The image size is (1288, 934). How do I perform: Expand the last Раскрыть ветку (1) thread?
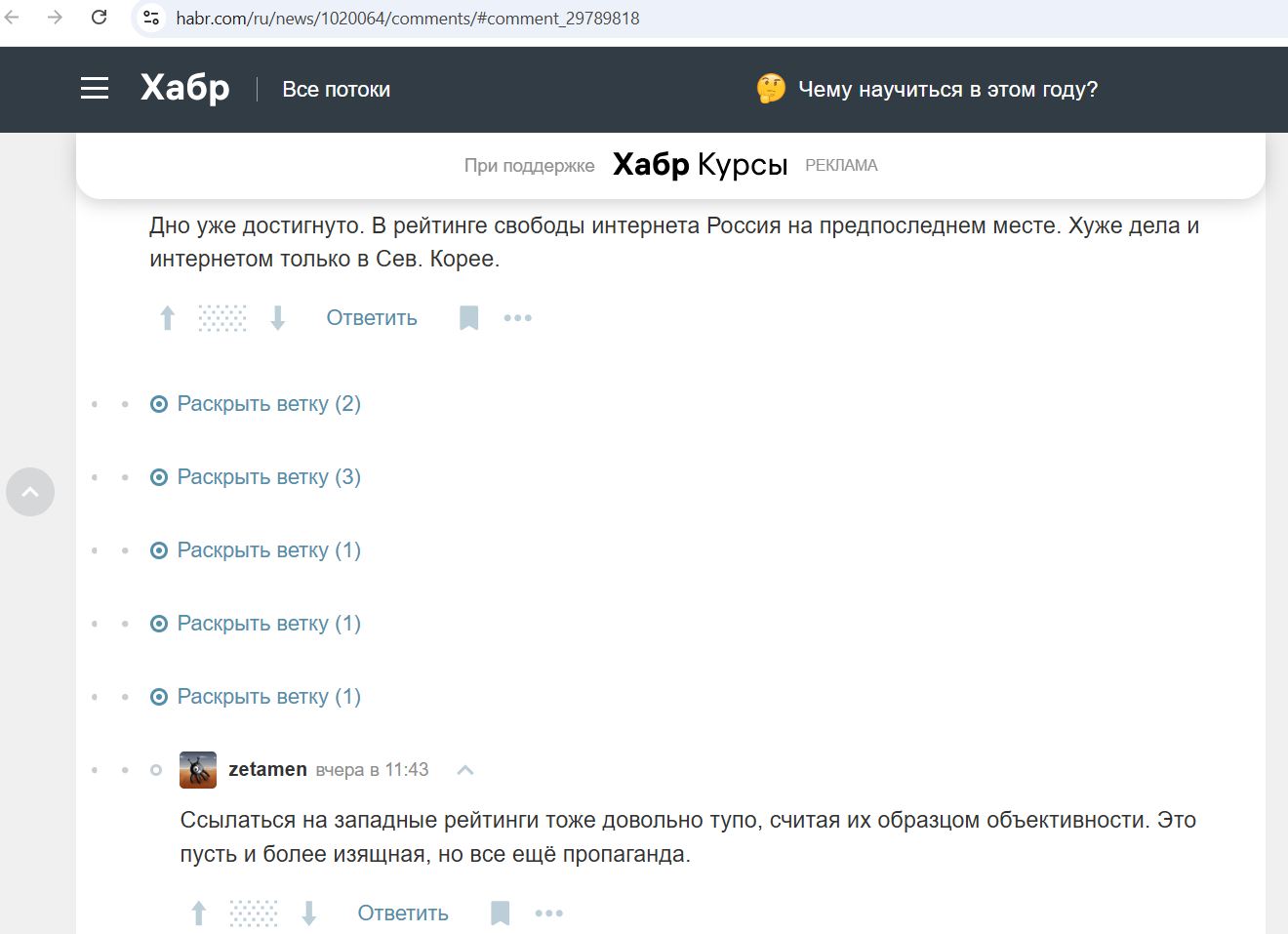tap(268, 696)
